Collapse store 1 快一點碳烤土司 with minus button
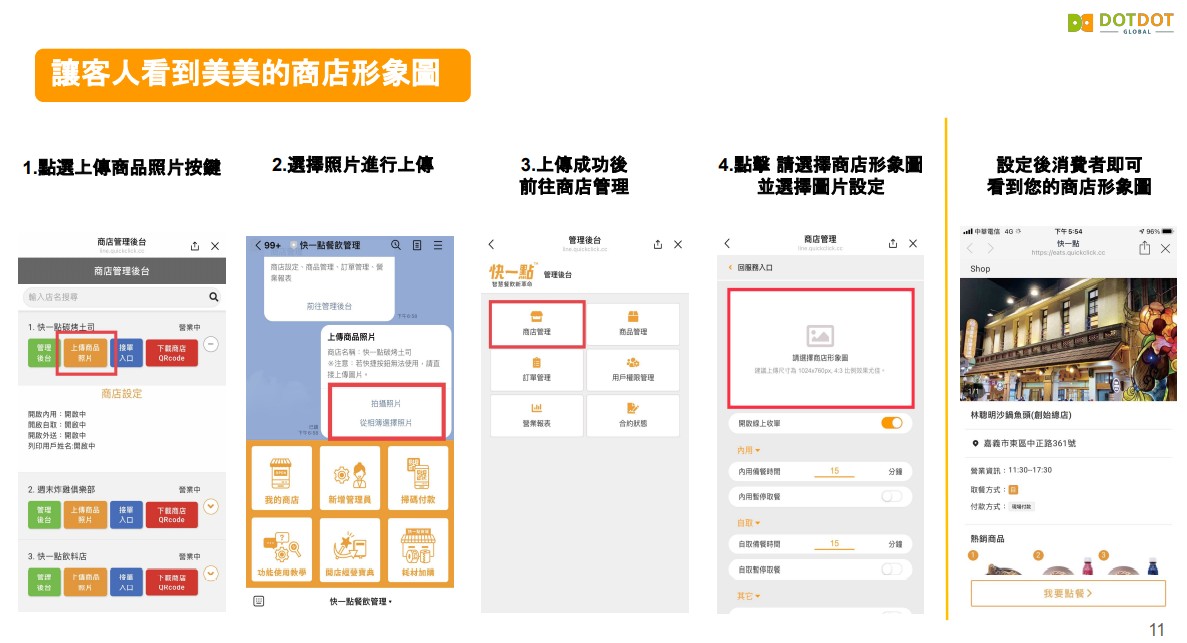This screenshot has width=1187, height=643. tap(211, 345)
